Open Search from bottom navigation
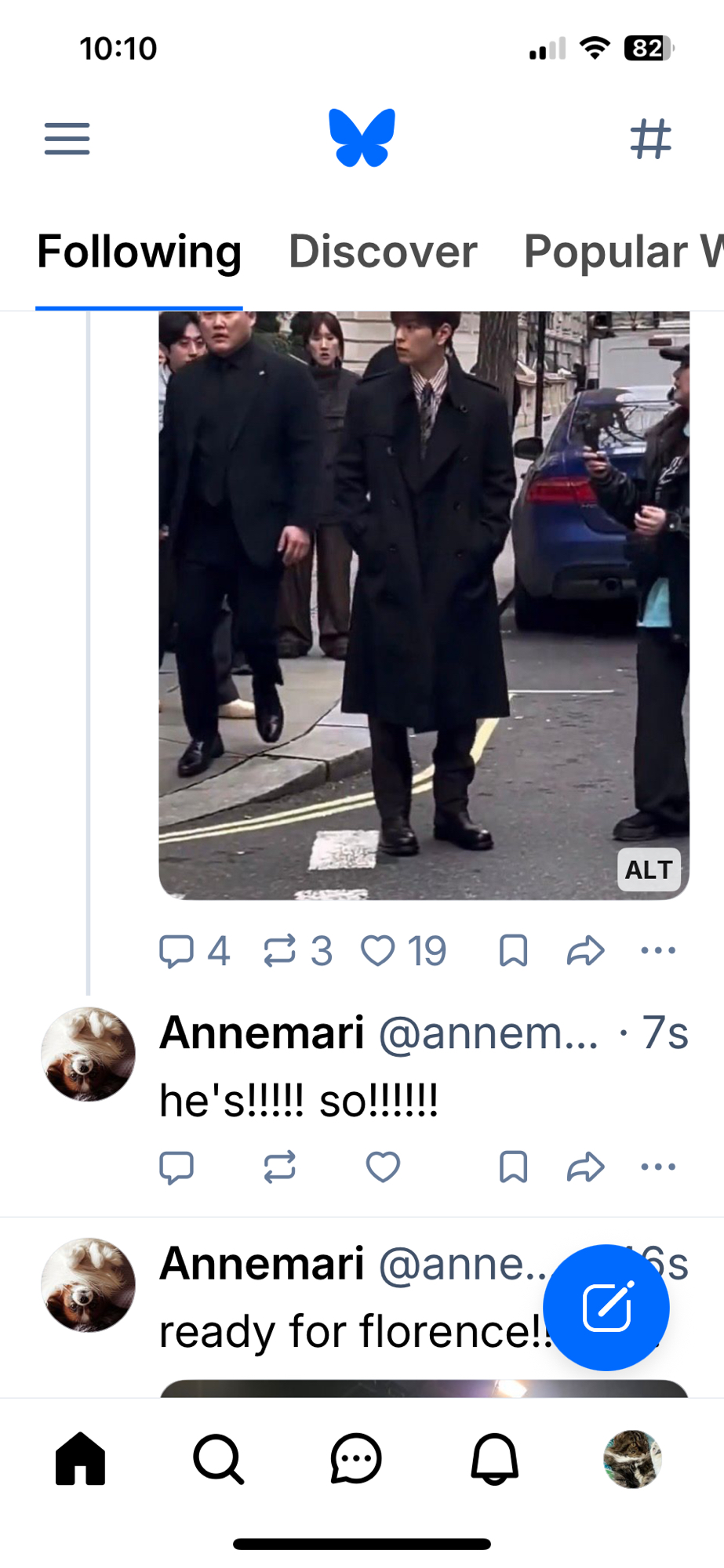 pos(218,1459)
